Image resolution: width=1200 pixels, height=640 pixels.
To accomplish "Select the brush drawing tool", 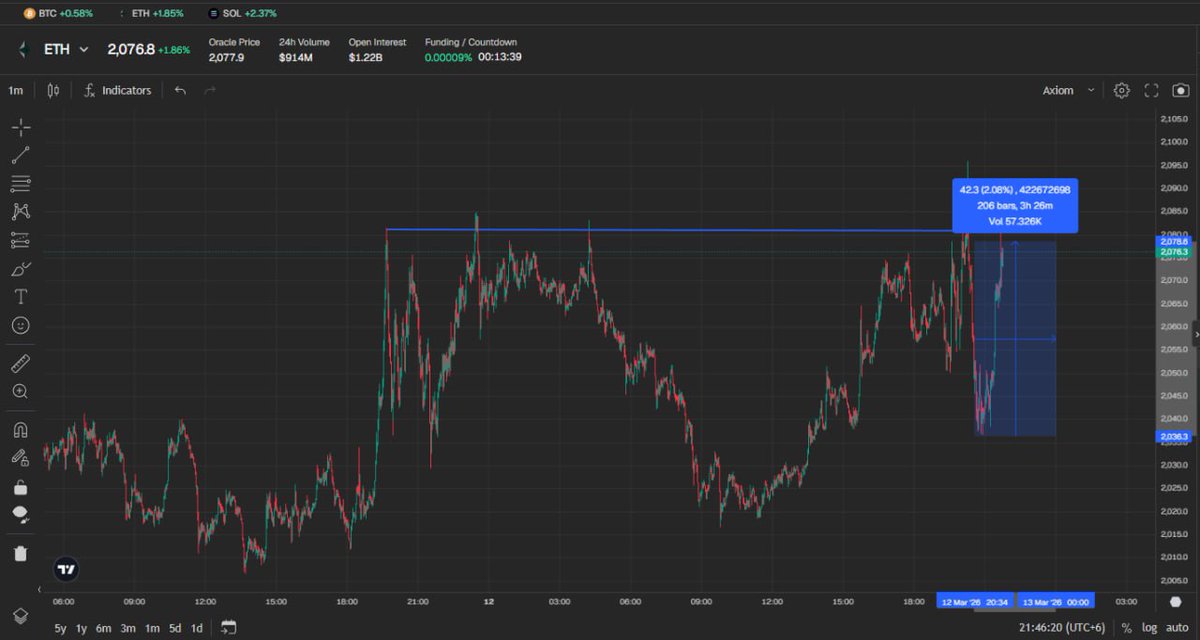I will tap(21, 269).
